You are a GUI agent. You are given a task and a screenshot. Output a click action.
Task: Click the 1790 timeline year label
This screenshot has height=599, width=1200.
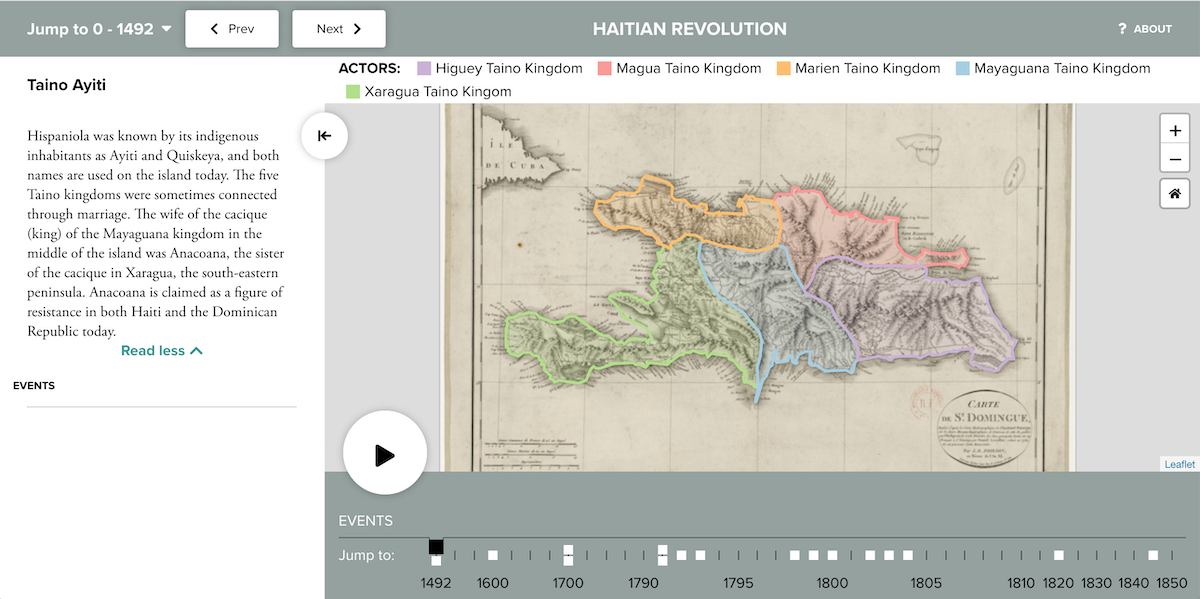pos(643,583)
